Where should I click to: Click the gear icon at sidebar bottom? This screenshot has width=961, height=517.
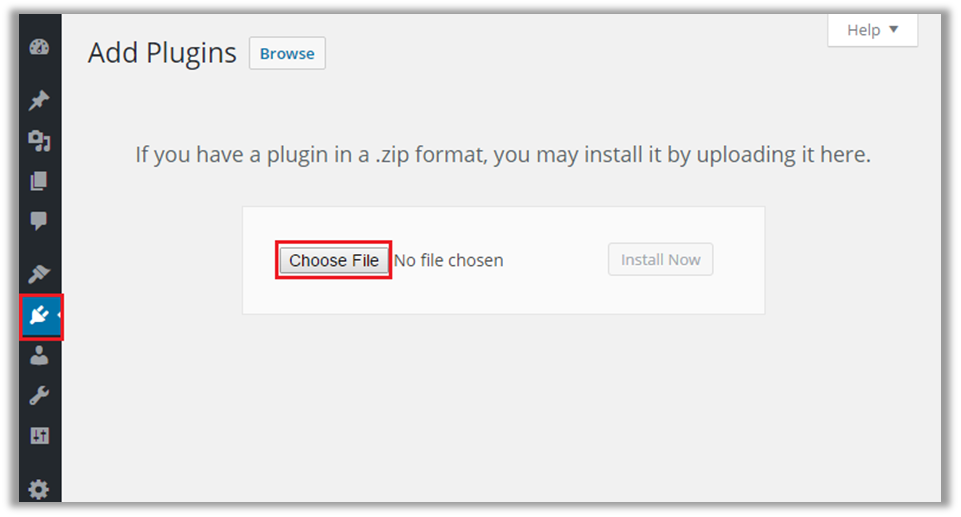(39, 489)
